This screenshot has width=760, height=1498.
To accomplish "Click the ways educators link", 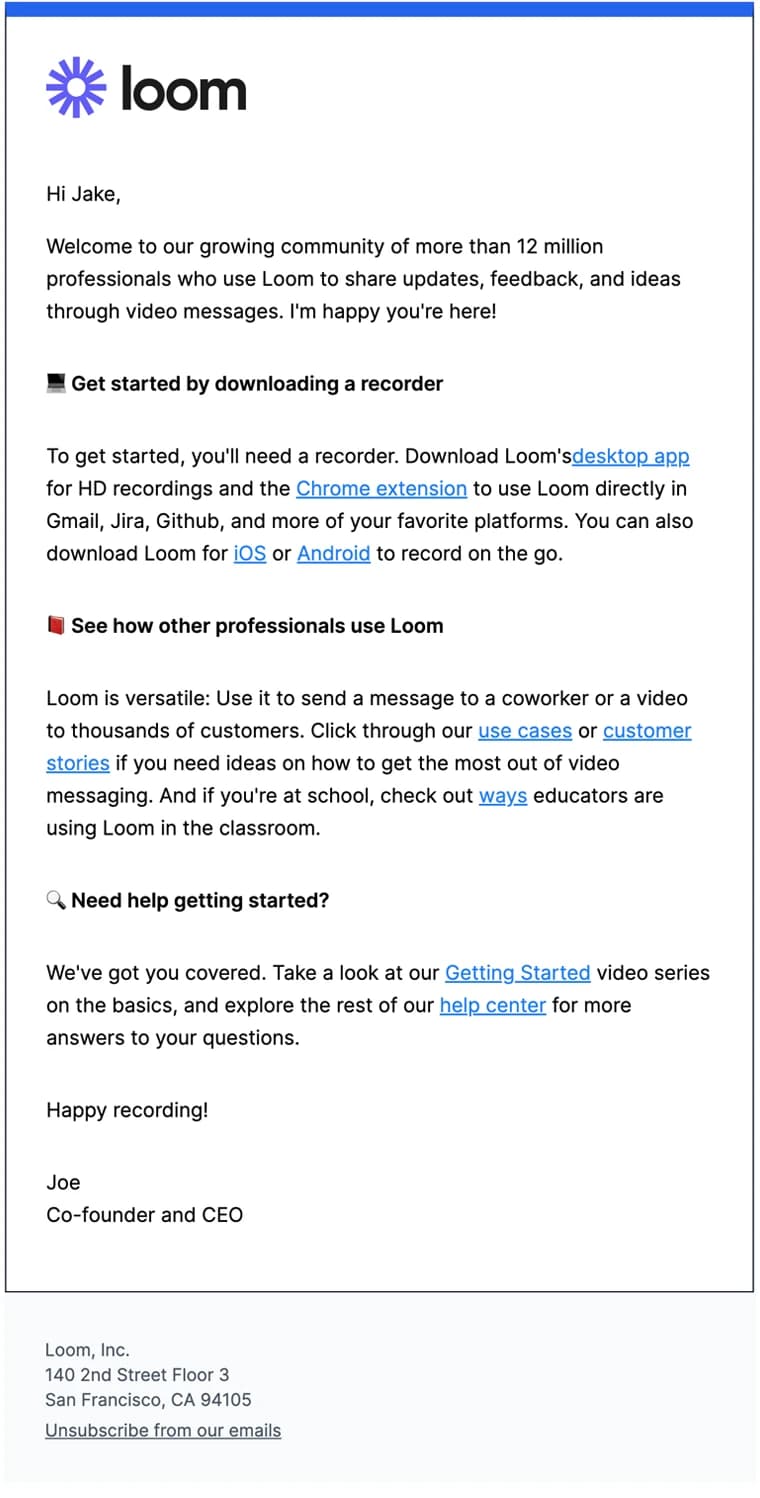I will (x=503, y=796).
